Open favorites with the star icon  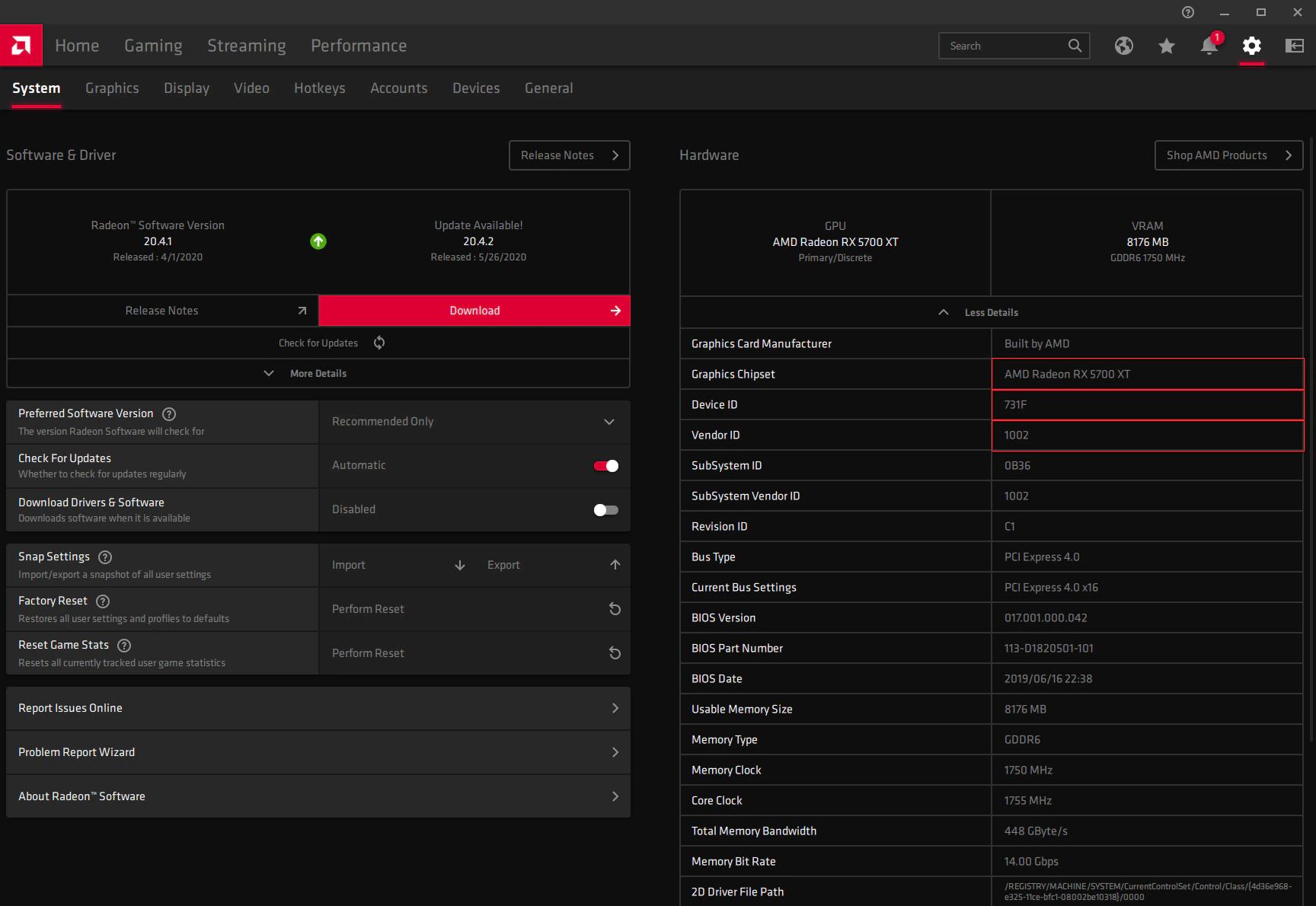1165,46
